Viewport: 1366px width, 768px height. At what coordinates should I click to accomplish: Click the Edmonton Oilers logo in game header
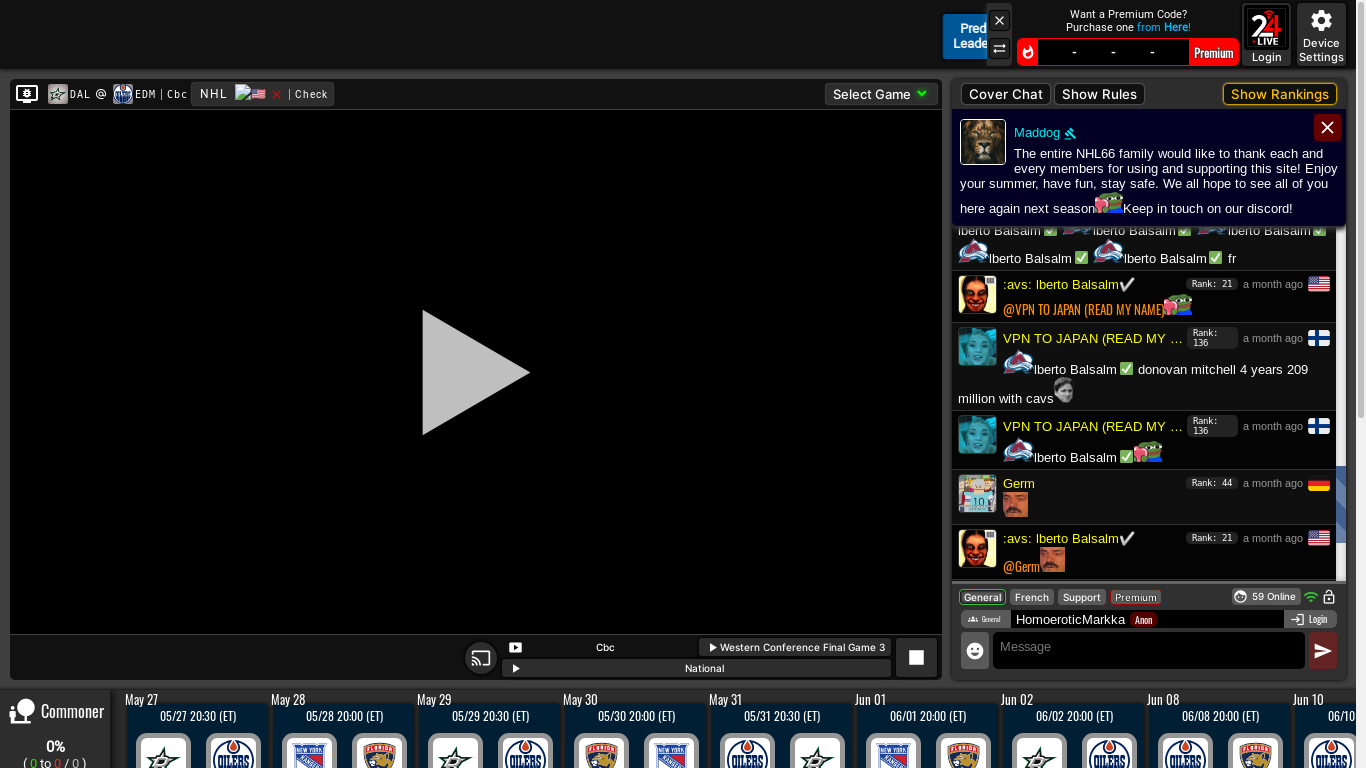[123, 94]
